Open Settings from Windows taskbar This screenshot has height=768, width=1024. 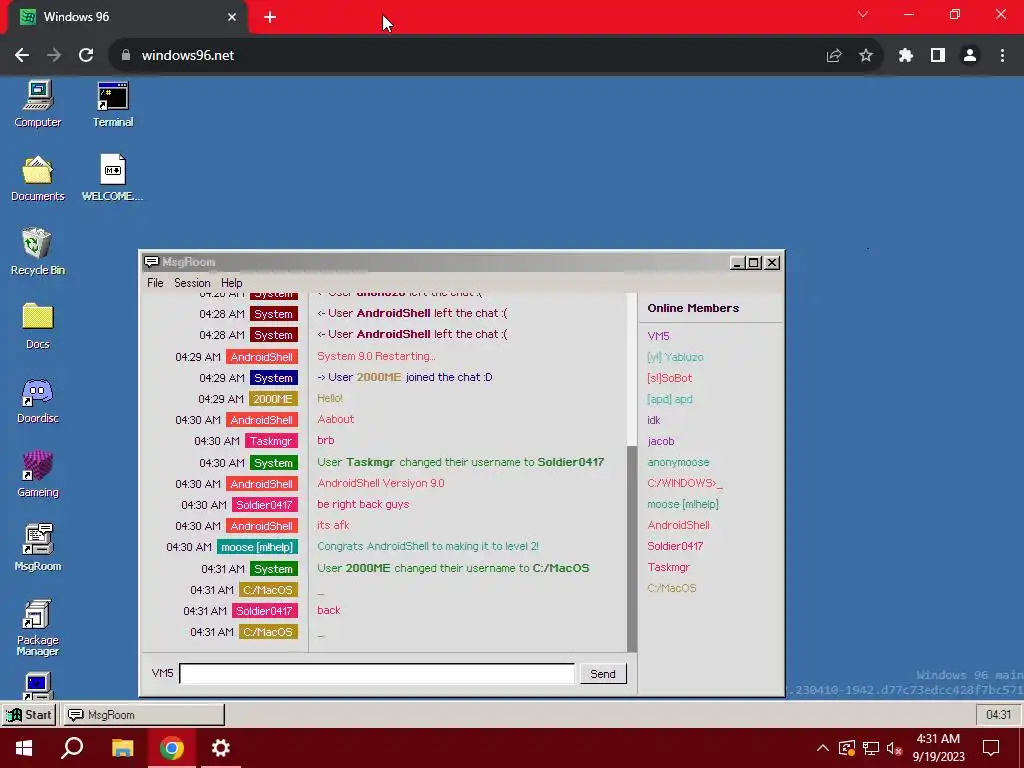tap(221, 748)
